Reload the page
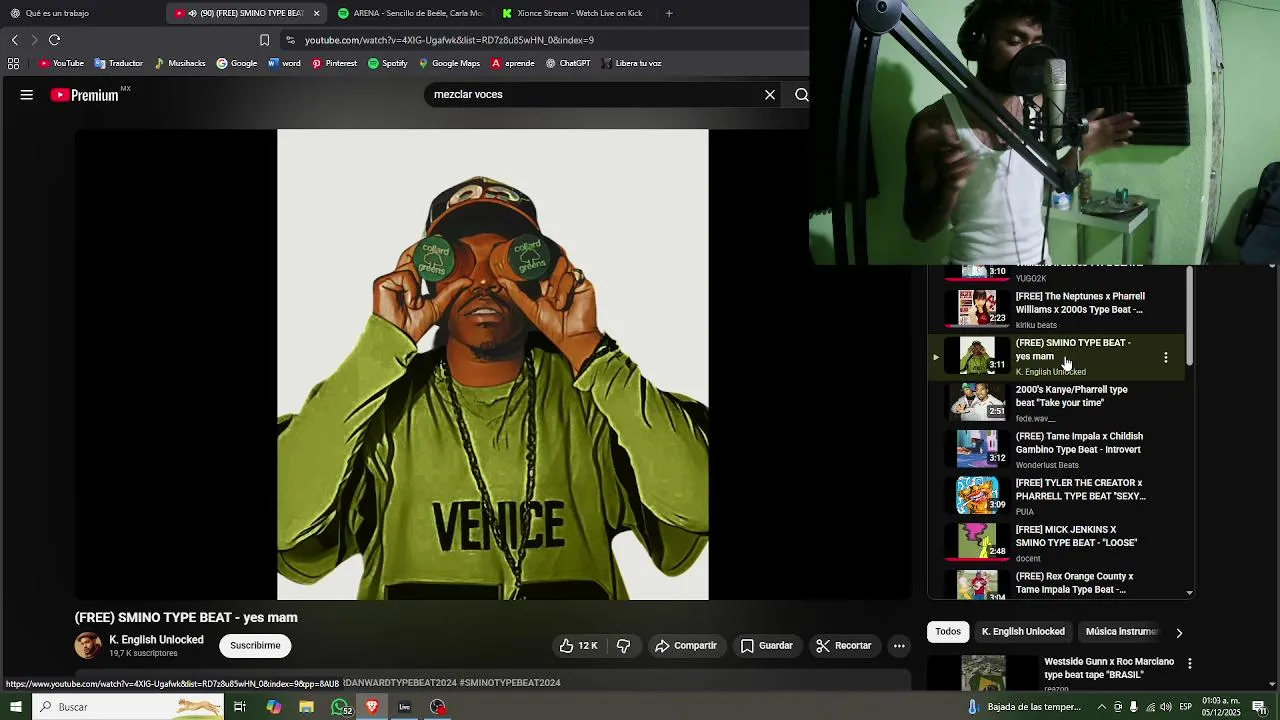1280x720 pixels. click(x=55, y=40)
